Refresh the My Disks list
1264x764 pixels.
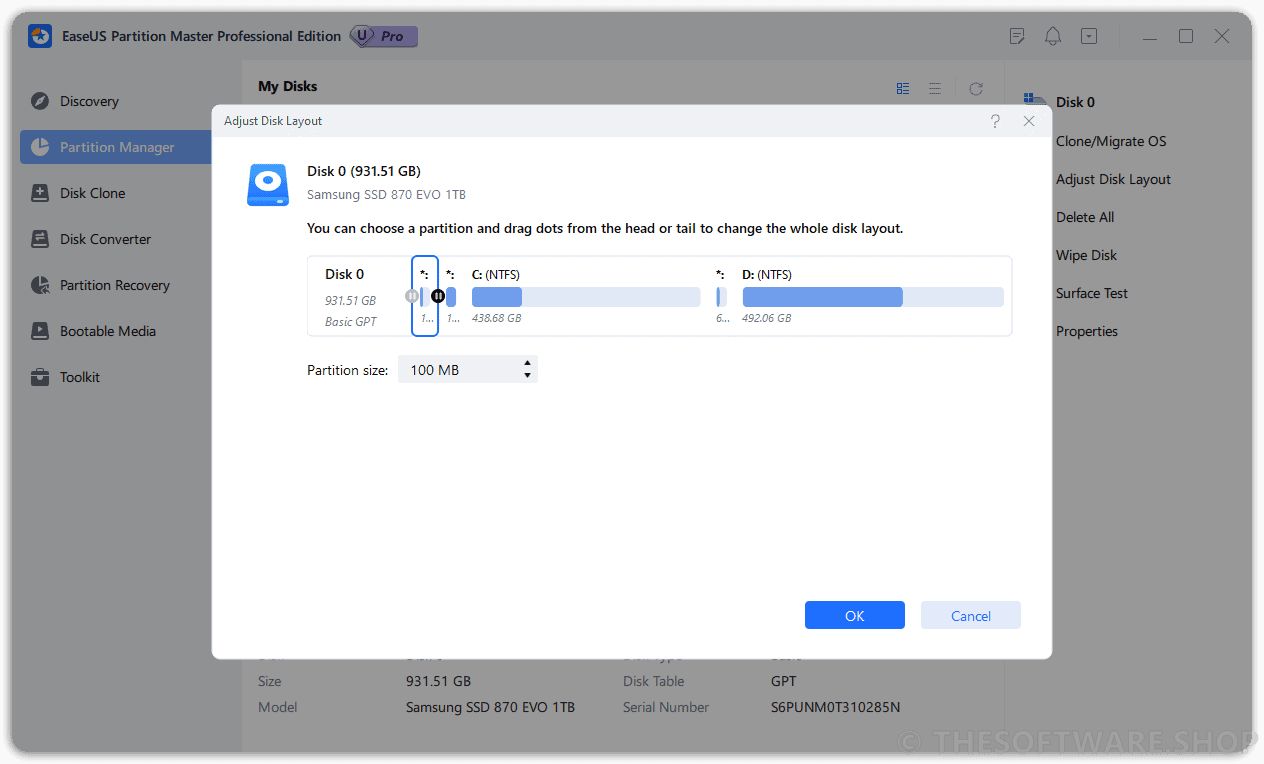tap(976, 88)
